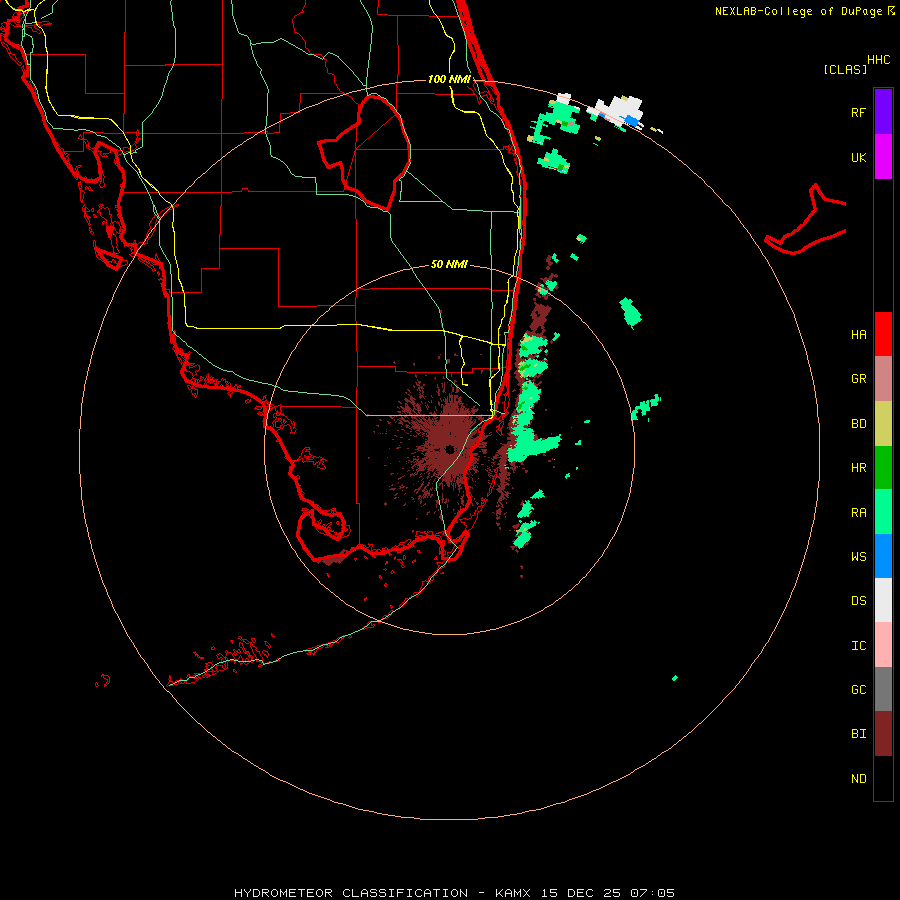Click the BD yellow legend swatch
Screen dimensions: 900x900
(x=883, y=424)
